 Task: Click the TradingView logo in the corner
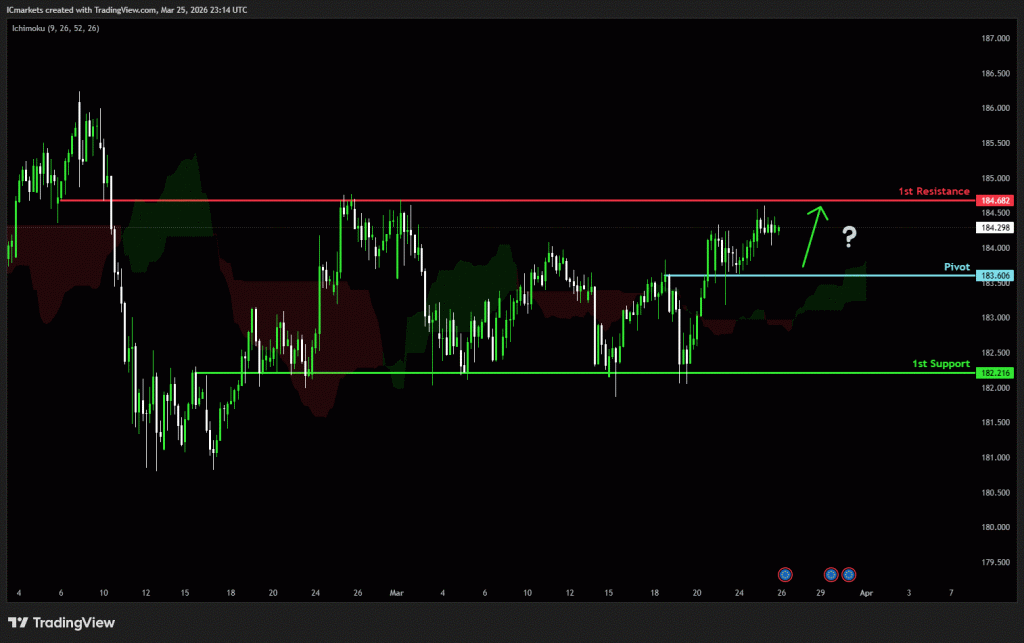pyautogui.click(x=63, y=622)
